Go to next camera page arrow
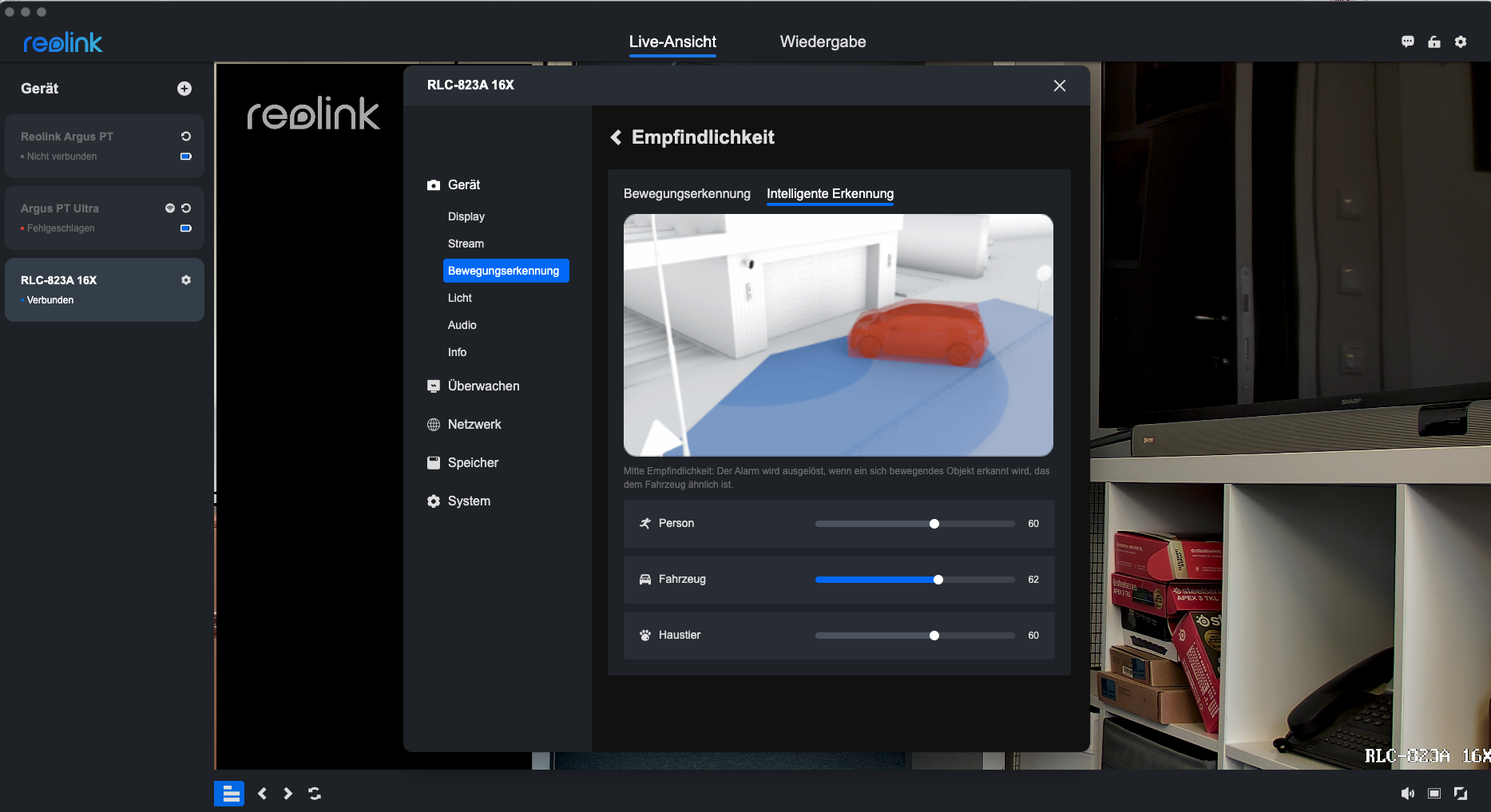The image size is (1491, 812). [x=287, y=794]
